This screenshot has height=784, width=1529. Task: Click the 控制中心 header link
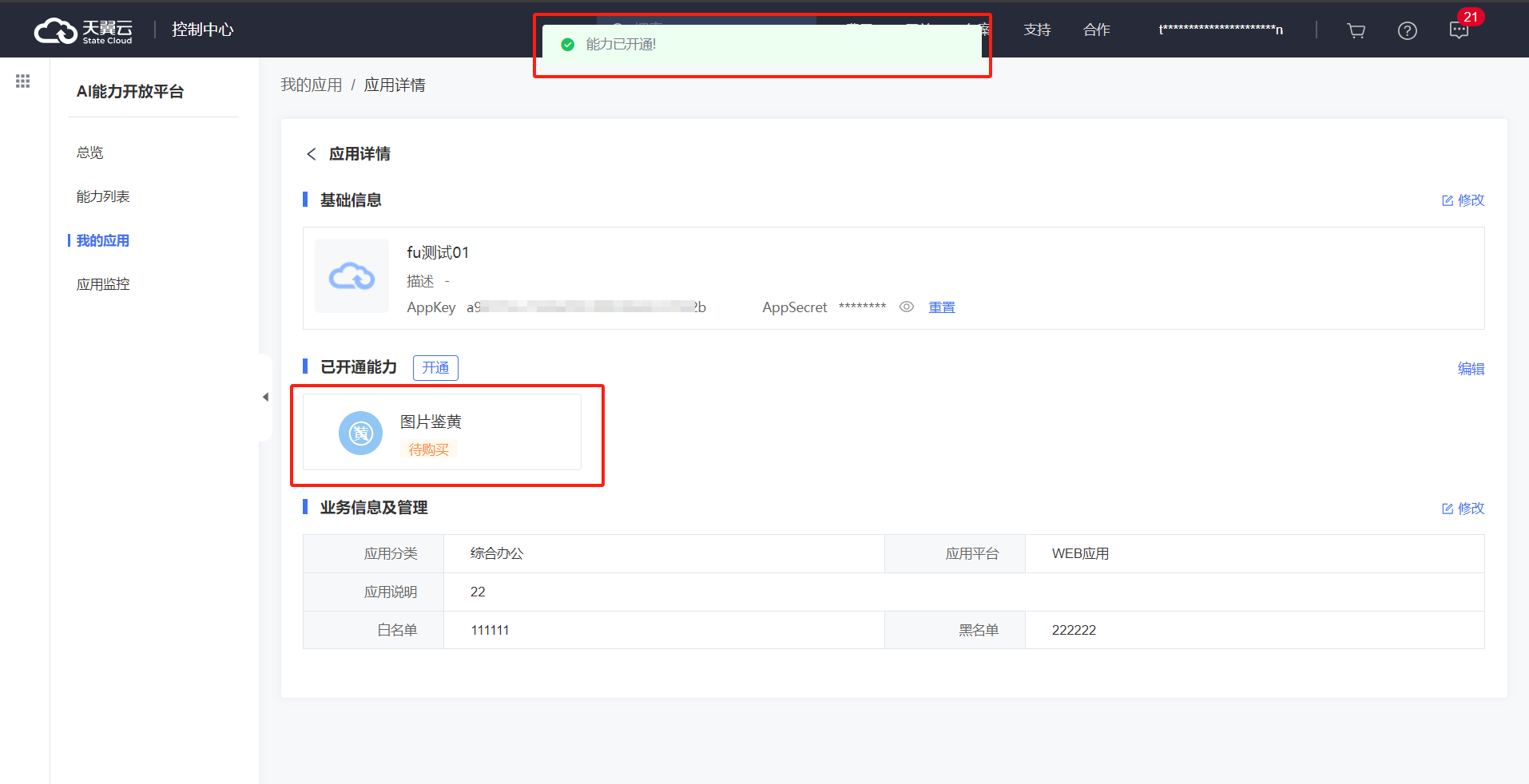pyautogui.click(x=202, y=30)
